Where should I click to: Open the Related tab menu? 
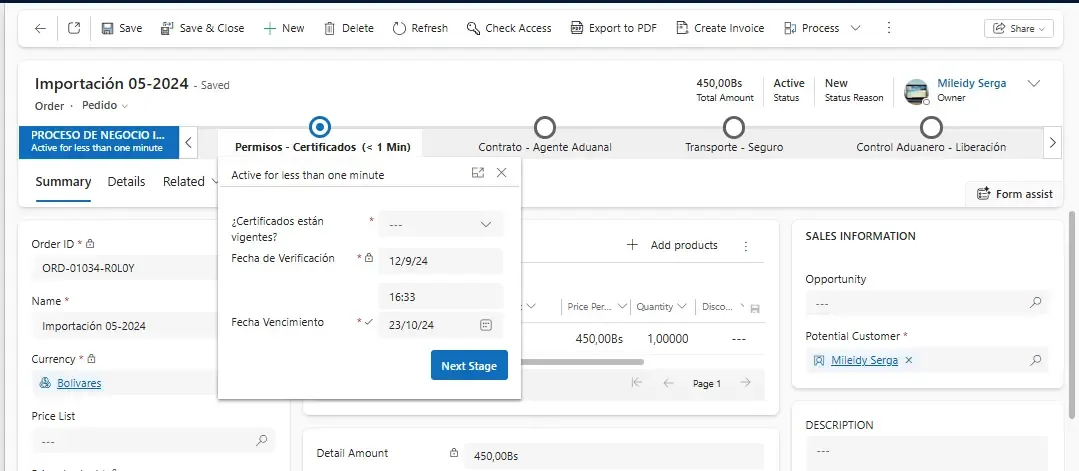pyautogui.click(x=190, y=182)
